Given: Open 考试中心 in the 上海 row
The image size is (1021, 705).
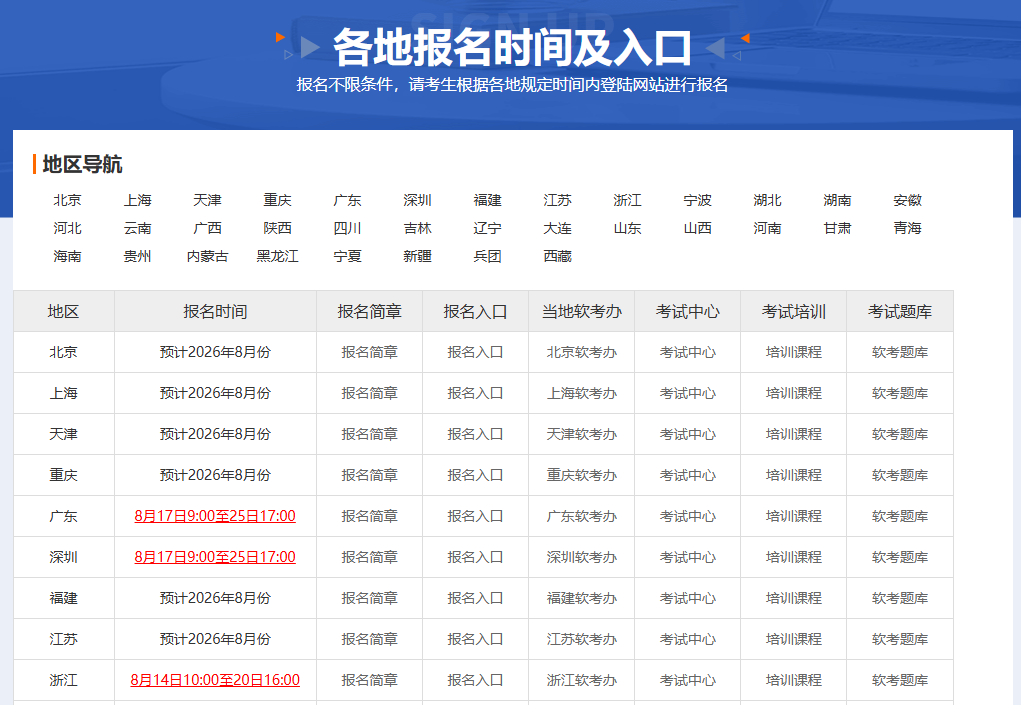Looking at the screenshot, I should (x=688, y=393).
